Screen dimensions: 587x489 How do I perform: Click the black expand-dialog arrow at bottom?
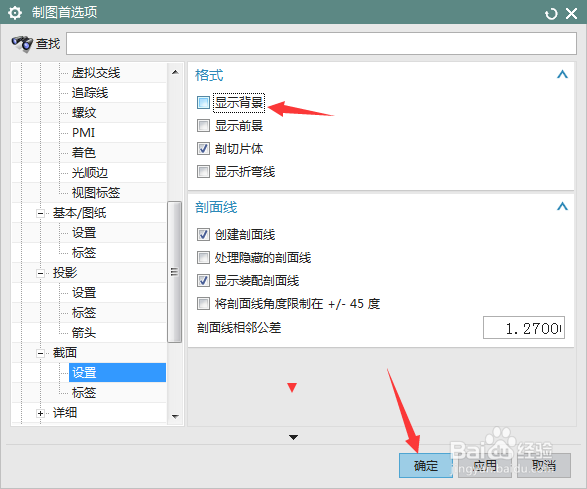point(294,437)
